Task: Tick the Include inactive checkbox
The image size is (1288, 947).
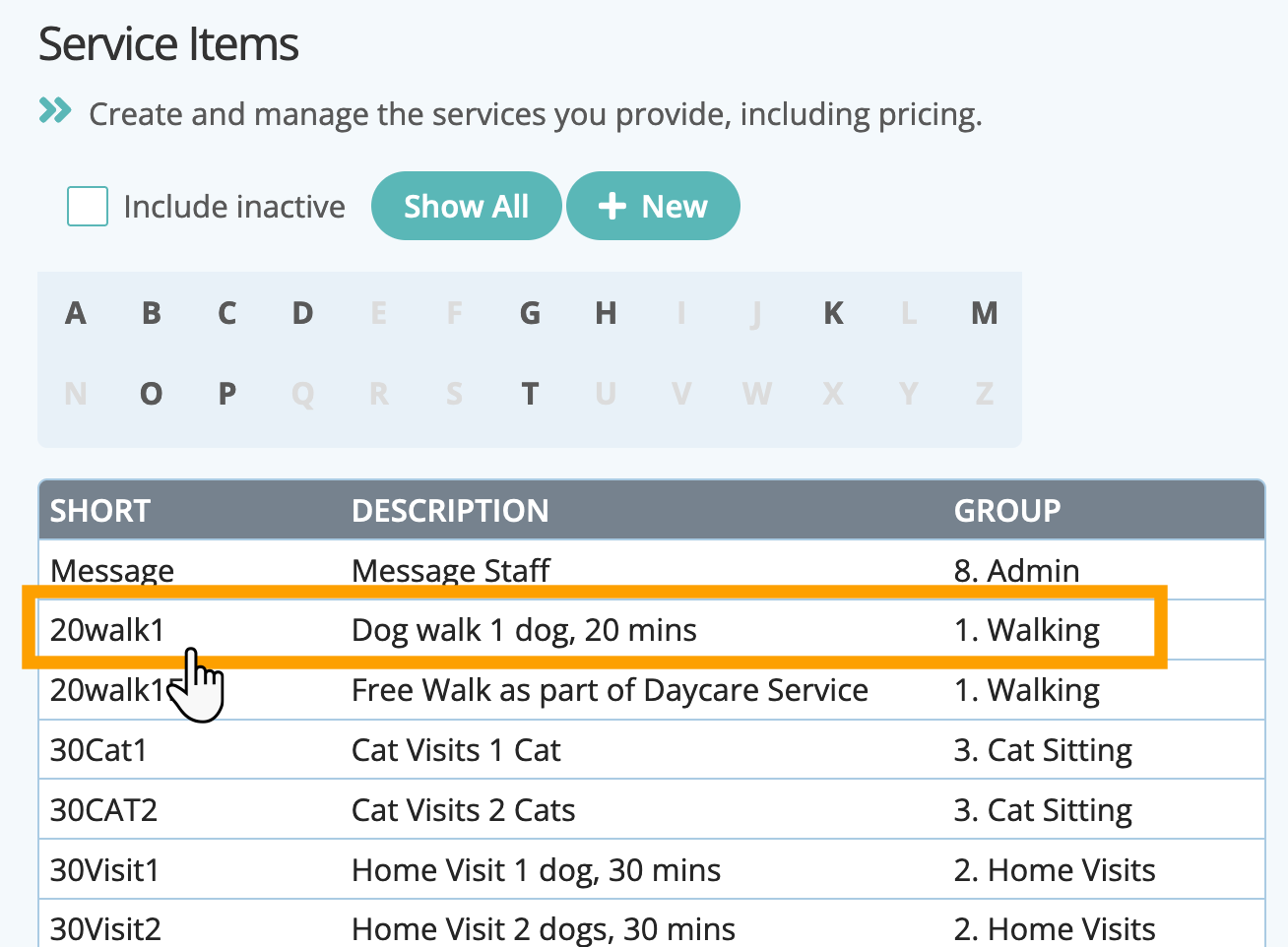Action: (88, 207)
